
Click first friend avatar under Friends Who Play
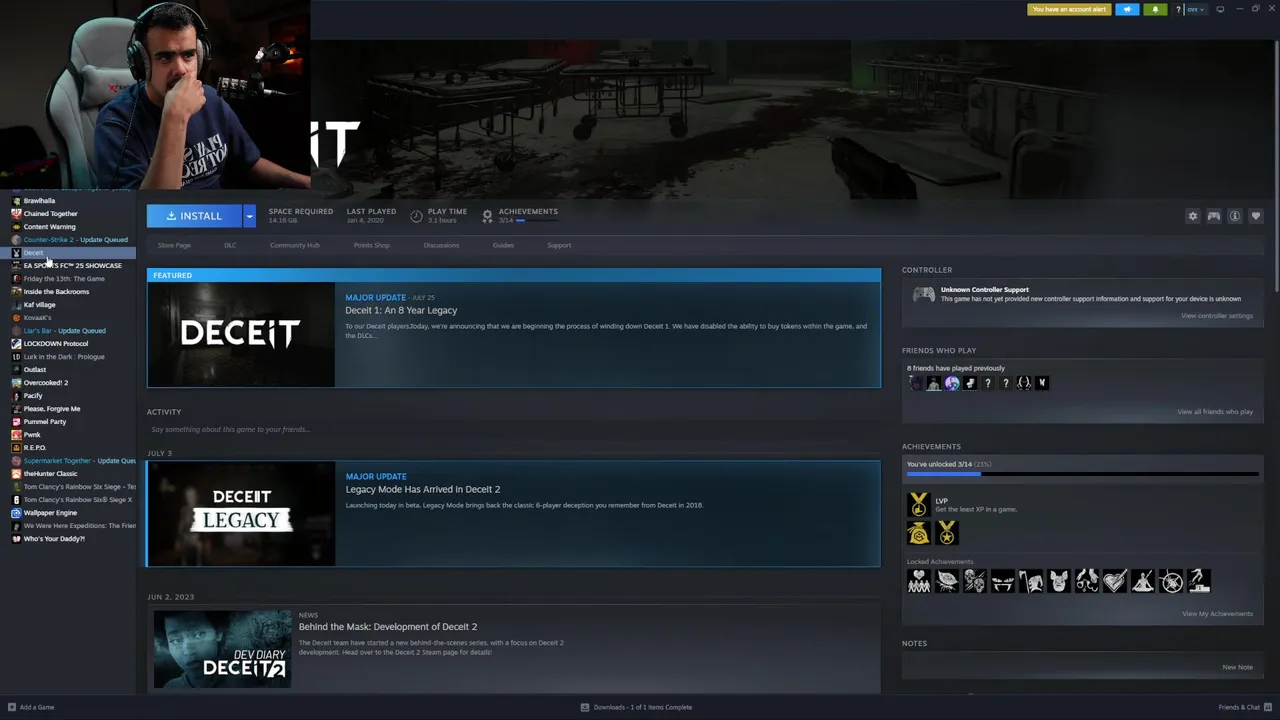pos(915,383)
